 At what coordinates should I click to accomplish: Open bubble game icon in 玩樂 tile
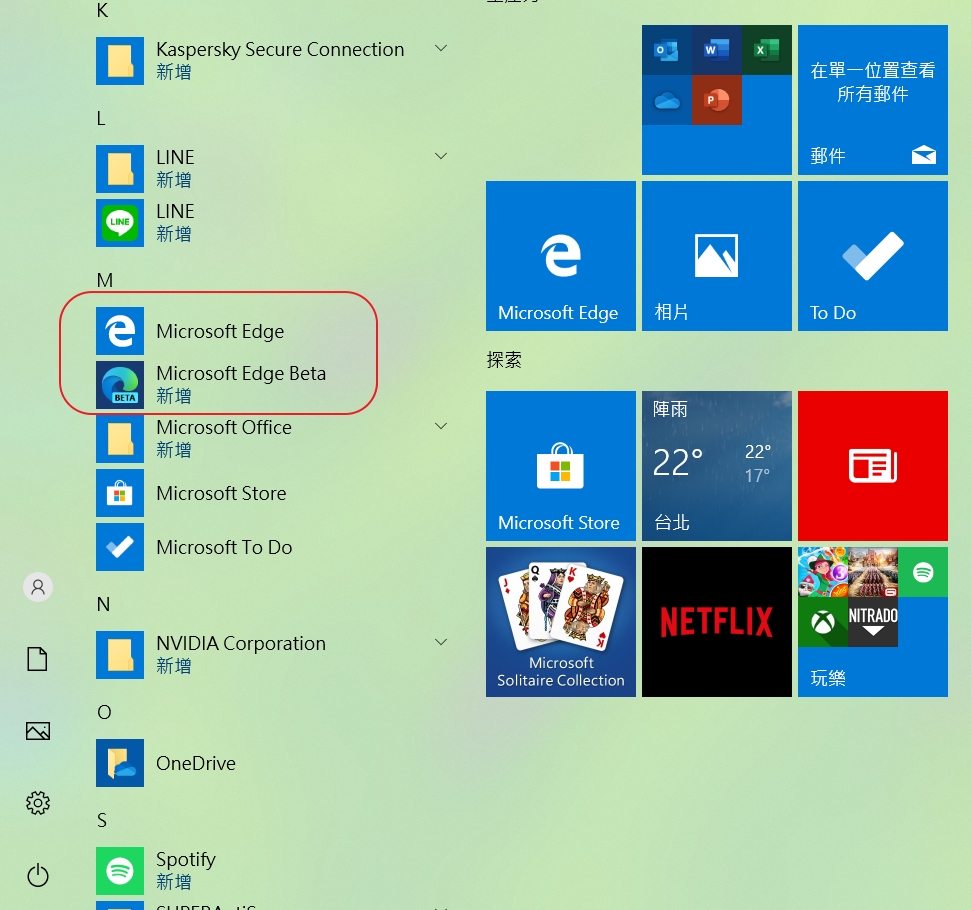tap(822, 572)
